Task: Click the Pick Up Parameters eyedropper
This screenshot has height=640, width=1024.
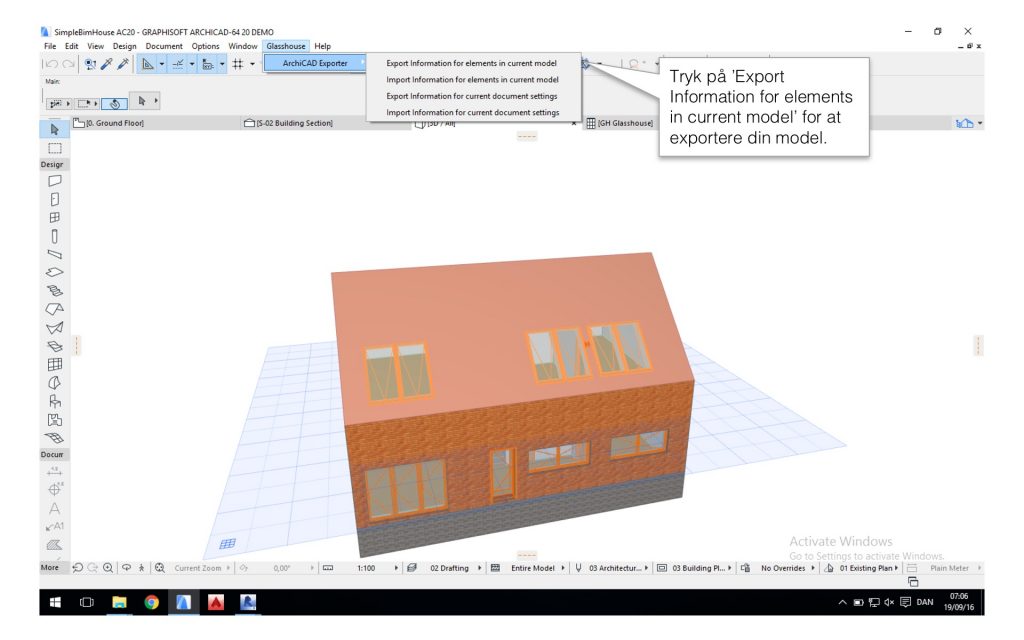Action: [x=106, y=64]
